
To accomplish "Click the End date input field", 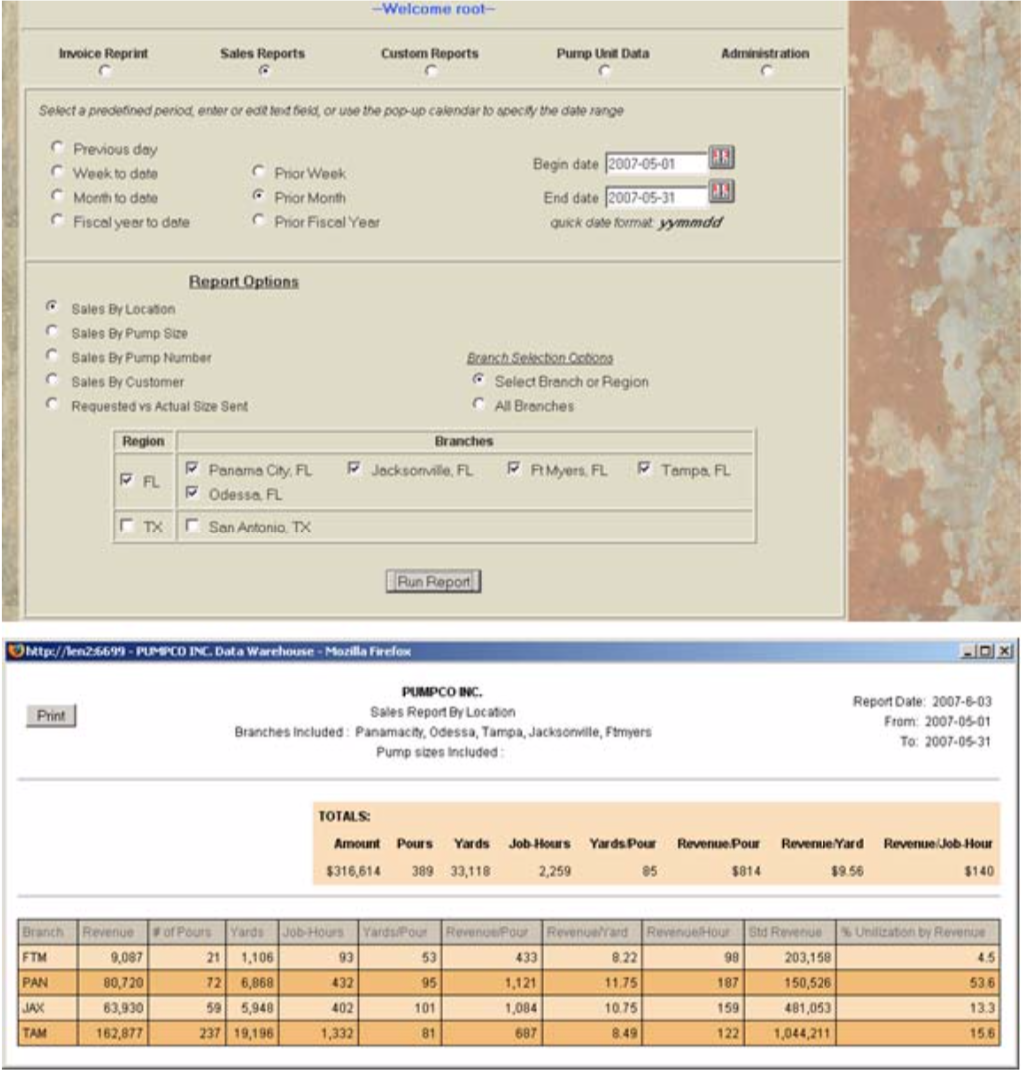I will pyautogui.click(x=656, y=198).
